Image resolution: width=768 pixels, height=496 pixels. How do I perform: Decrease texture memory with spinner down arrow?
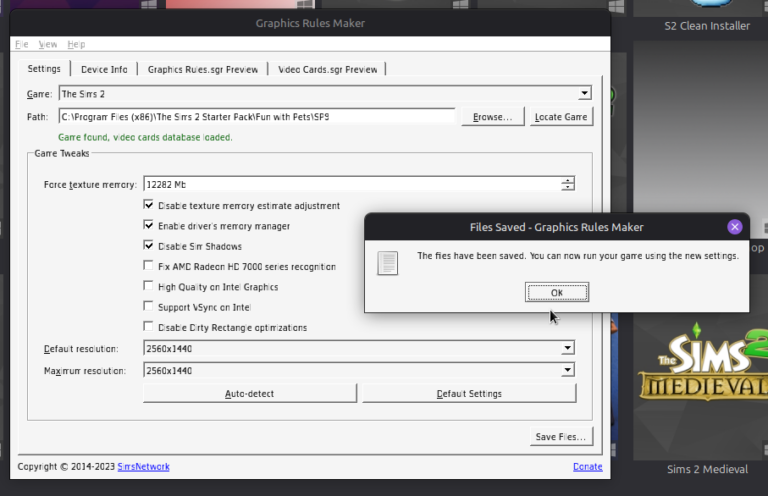click(568, 188)
